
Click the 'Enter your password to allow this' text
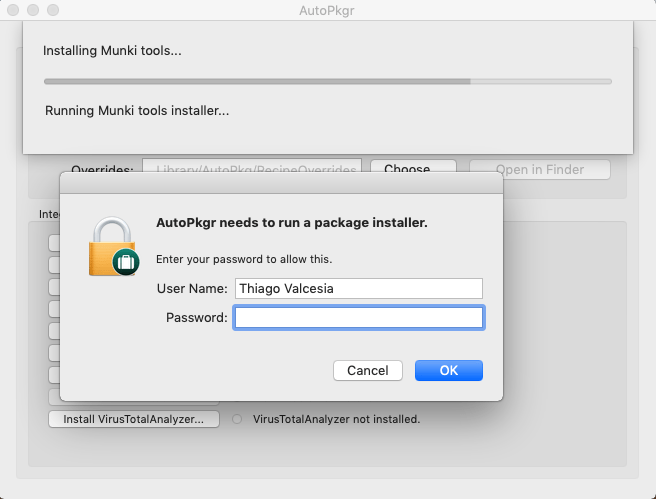[244, 259]
